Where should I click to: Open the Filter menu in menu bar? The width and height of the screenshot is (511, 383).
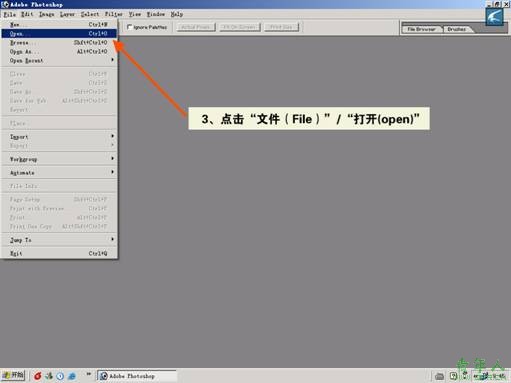pyautogui.click(x=114, y=14)
